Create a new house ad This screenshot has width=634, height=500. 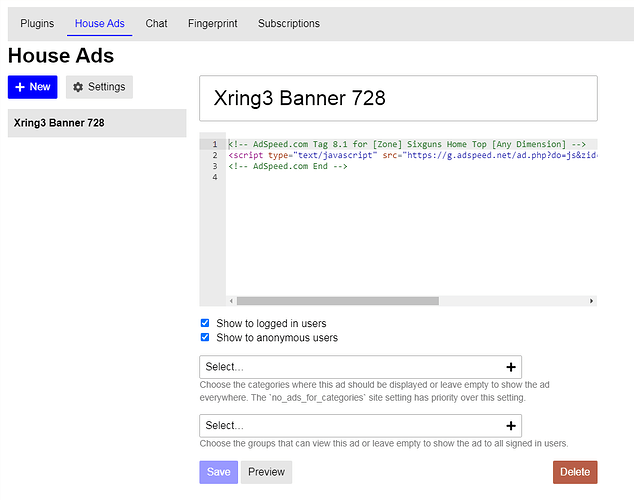pyautogui.click(x=32, y=87)
